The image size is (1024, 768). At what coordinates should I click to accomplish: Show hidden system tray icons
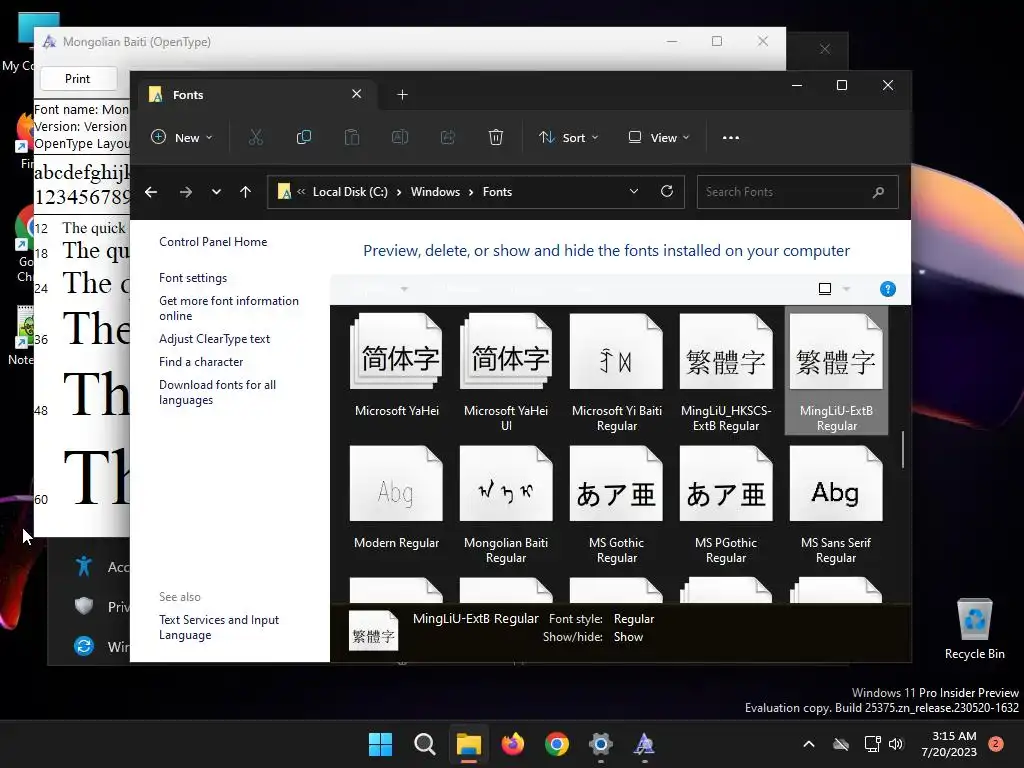tap(808, 744)
